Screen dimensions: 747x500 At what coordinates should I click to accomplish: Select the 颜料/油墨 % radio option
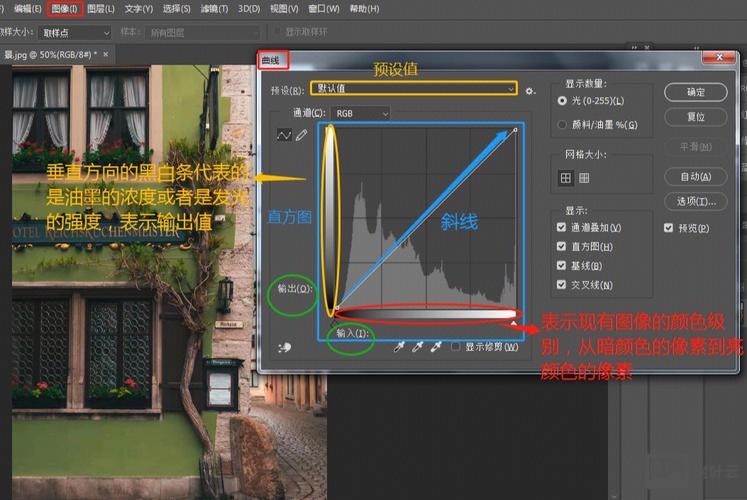coord(562,125)
